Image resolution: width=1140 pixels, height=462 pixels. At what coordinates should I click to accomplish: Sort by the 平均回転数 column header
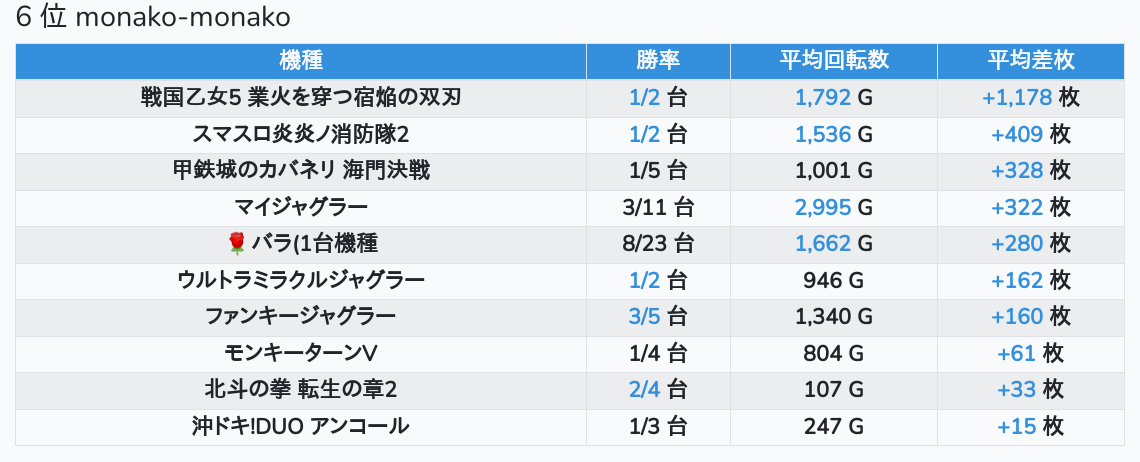pos(834,60)
